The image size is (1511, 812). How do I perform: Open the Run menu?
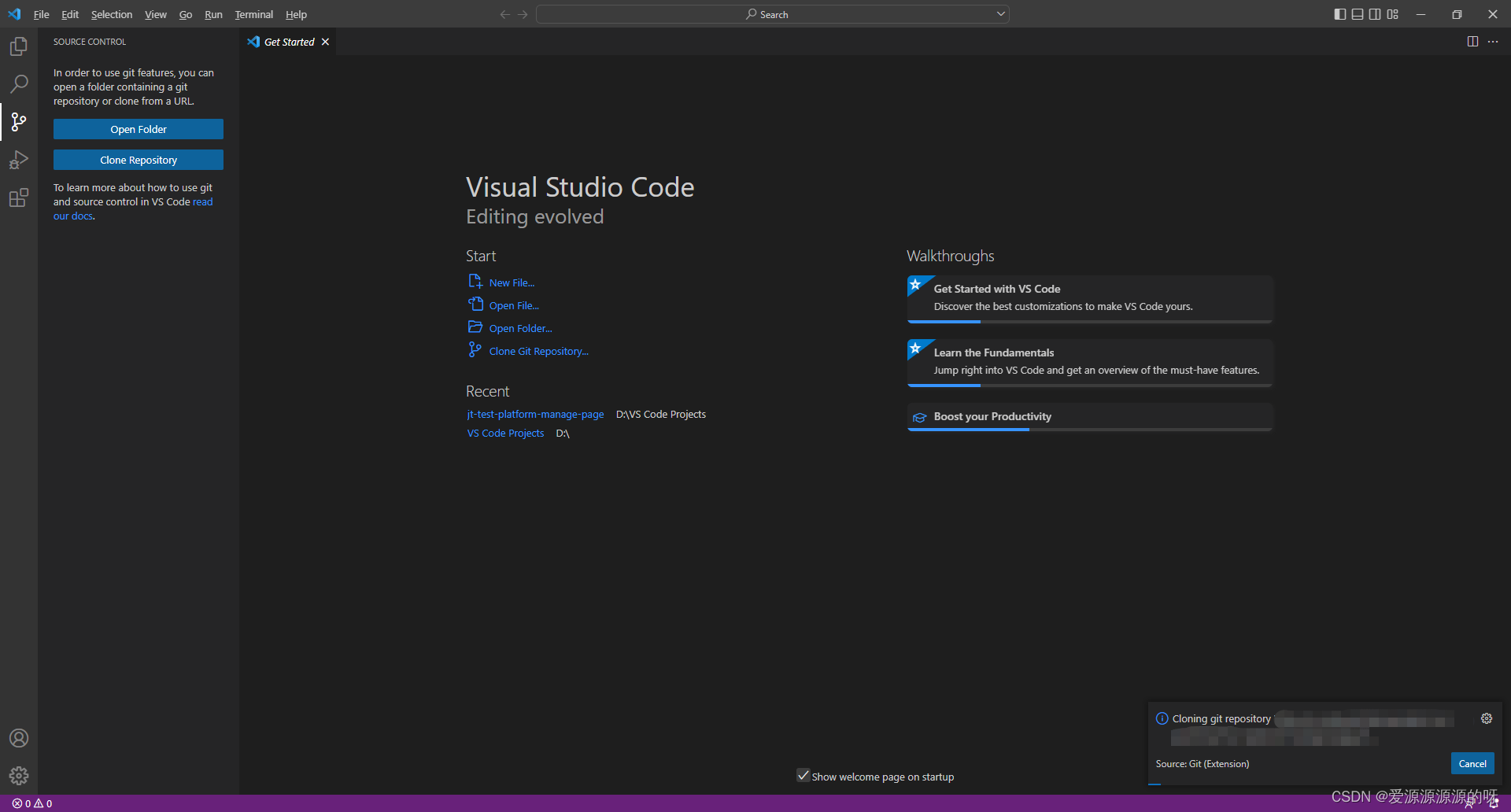[x=213, y=14]
